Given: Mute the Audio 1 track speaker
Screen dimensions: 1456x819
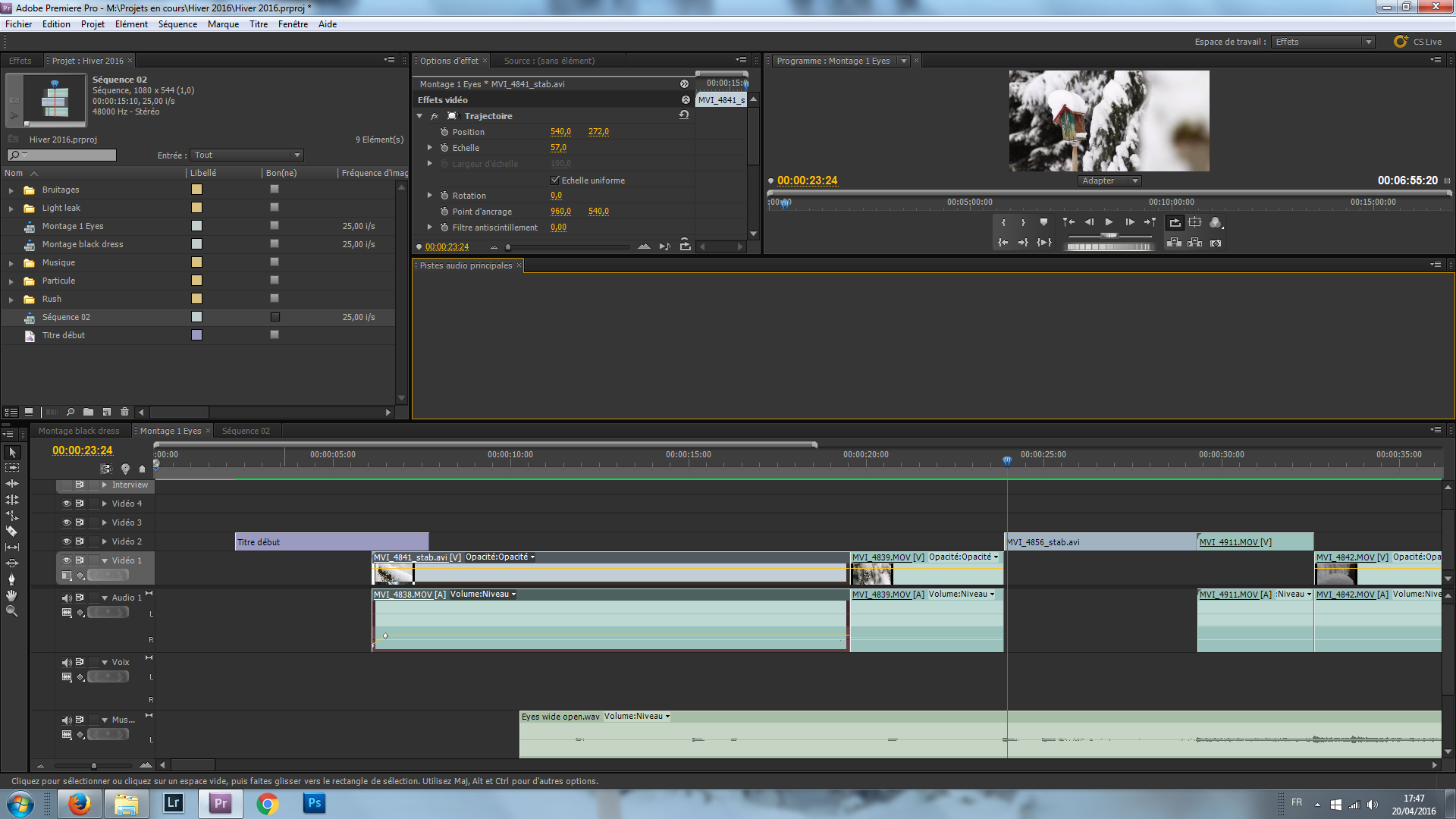Looking at the screenshot, I should tap(67, 598).
